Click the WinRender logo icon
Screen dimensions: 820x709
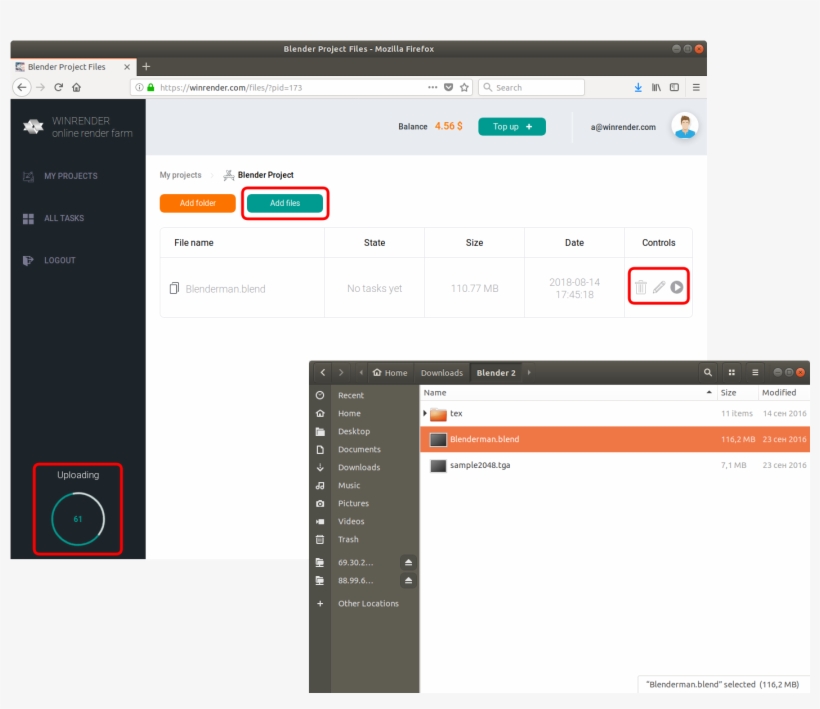coord(33,127)
